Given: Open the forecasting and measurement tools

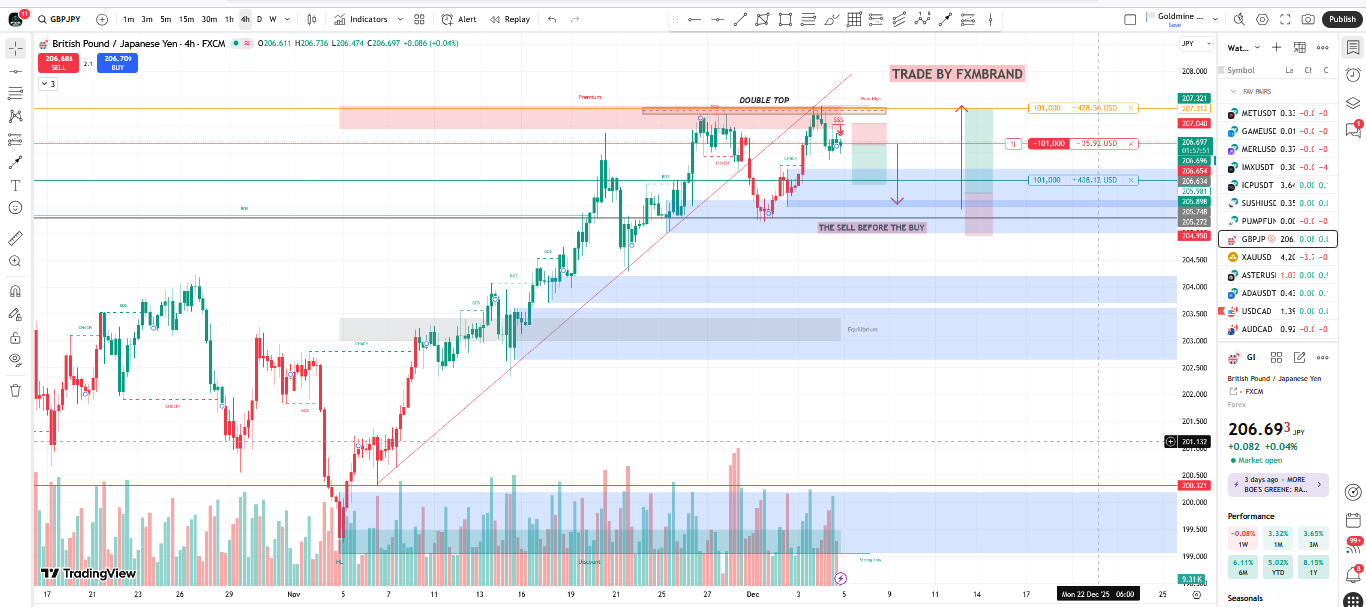Looking at the screenshot, I should (x=15, y=140).
